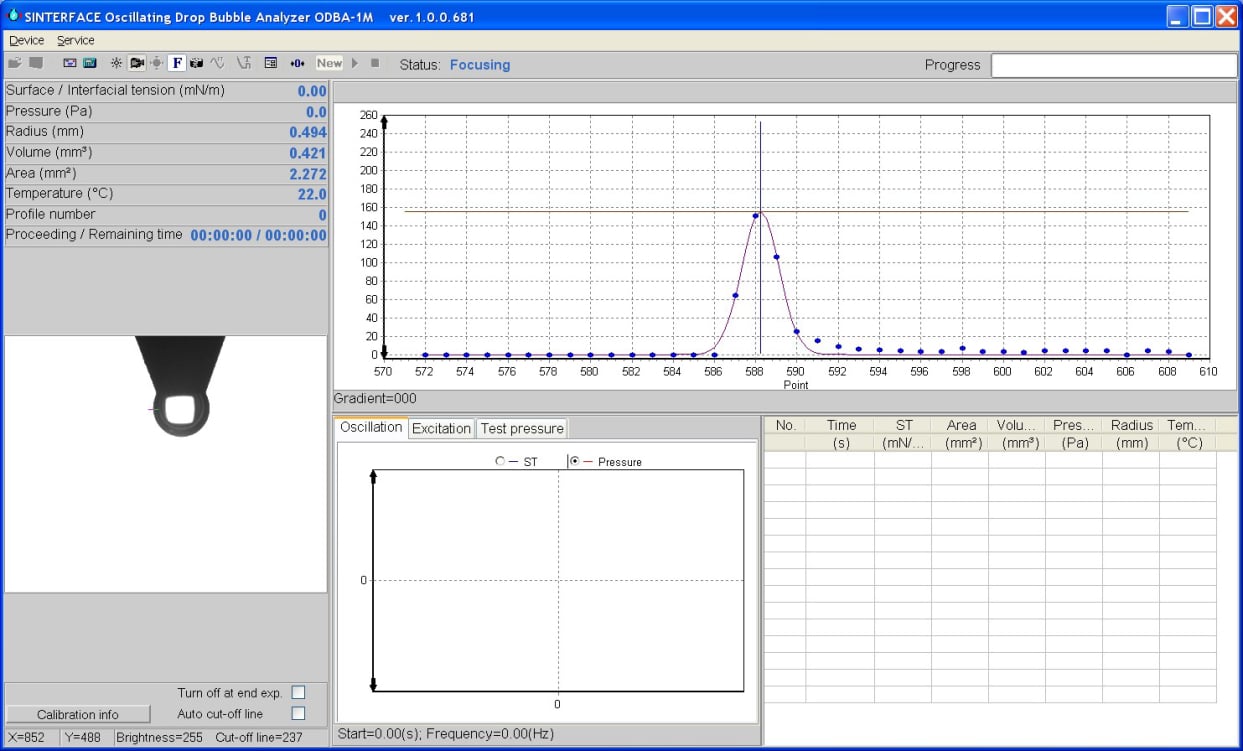This screenshot has width=1243, height=751.
Task: Click the Area value 2.272
Action: [x=308, y=174]
